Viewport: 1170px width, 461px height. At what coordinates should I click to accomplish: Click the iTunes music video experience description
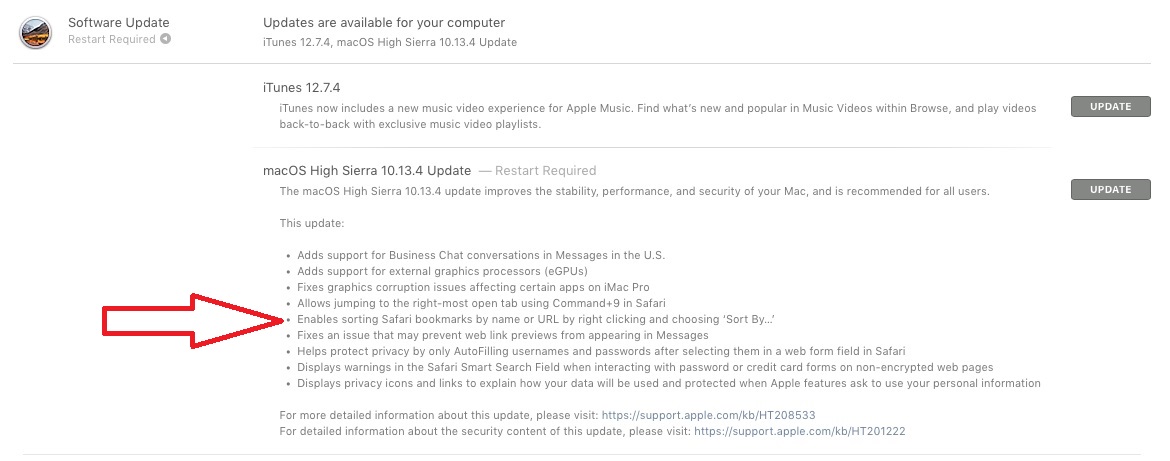click(x=657, y=116)
